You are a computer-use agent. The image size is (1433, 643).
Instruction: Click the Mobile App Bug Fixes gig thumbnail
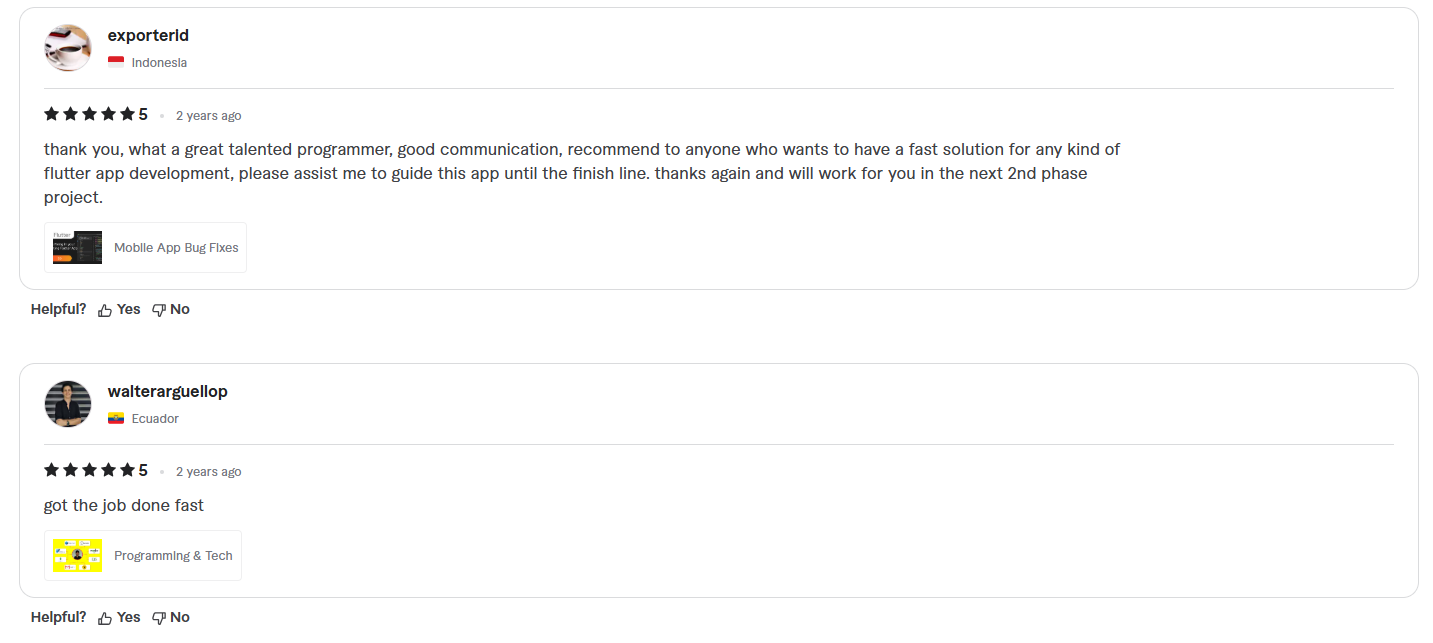coord(77,246)
